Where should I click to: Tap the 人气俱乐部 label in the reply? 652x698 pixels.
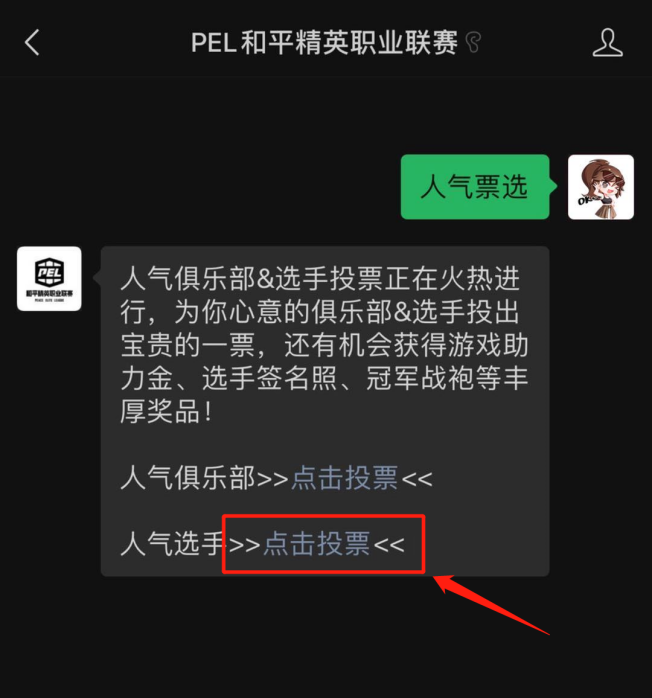188,478
